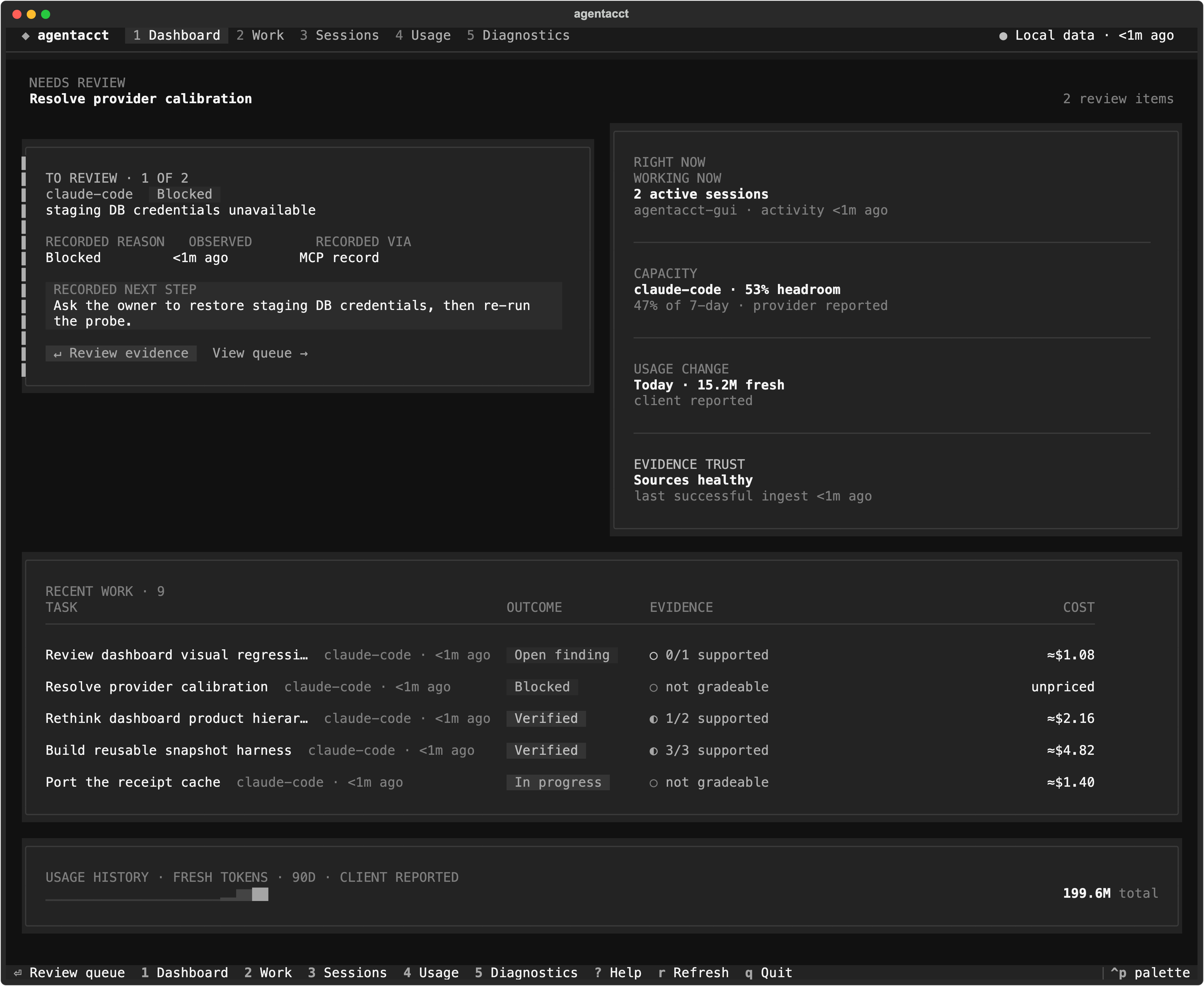Follow the View queue link
1204x986 pixels.
(260, 353)
